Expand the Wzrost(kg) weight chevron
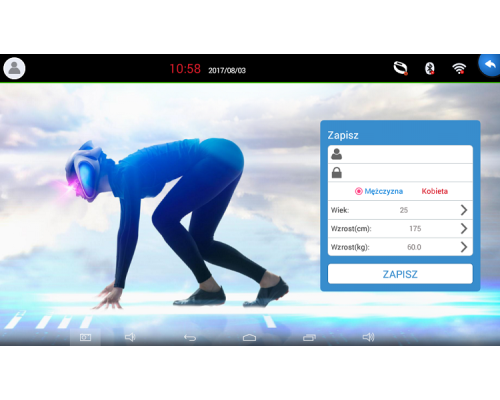 click(464, 247)
